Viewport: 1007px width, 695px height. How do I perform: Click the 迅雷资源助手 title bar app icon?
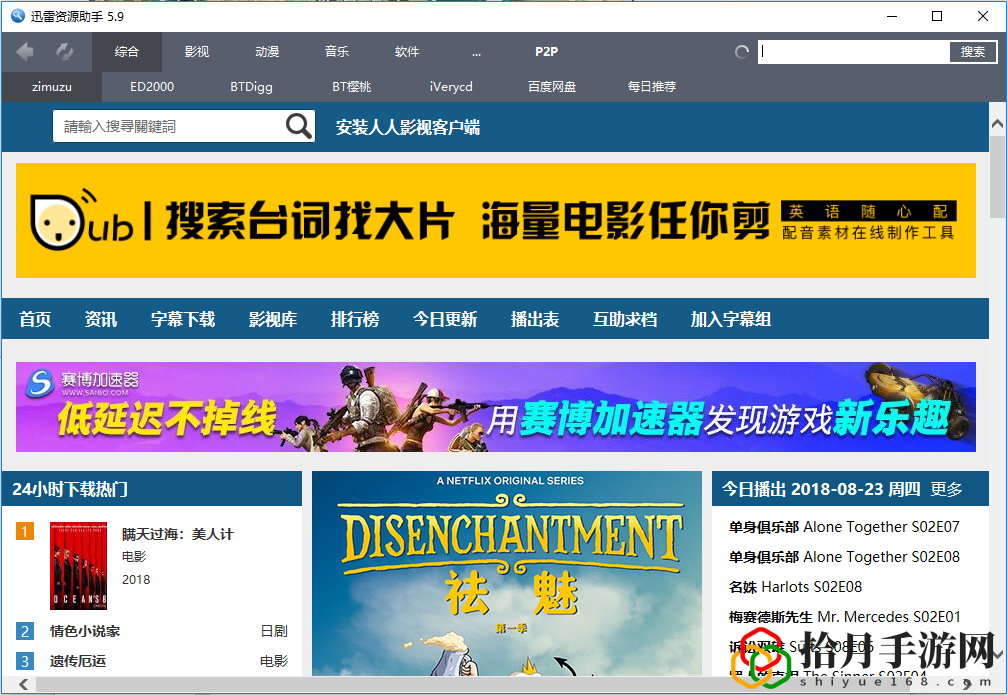(17, 16)
